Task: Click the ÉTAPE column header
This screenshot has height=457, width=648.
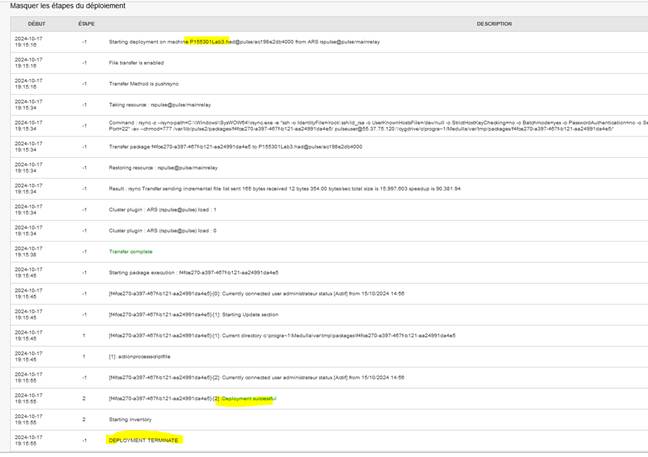Action: pyautogui.click(x=86, y=22)
